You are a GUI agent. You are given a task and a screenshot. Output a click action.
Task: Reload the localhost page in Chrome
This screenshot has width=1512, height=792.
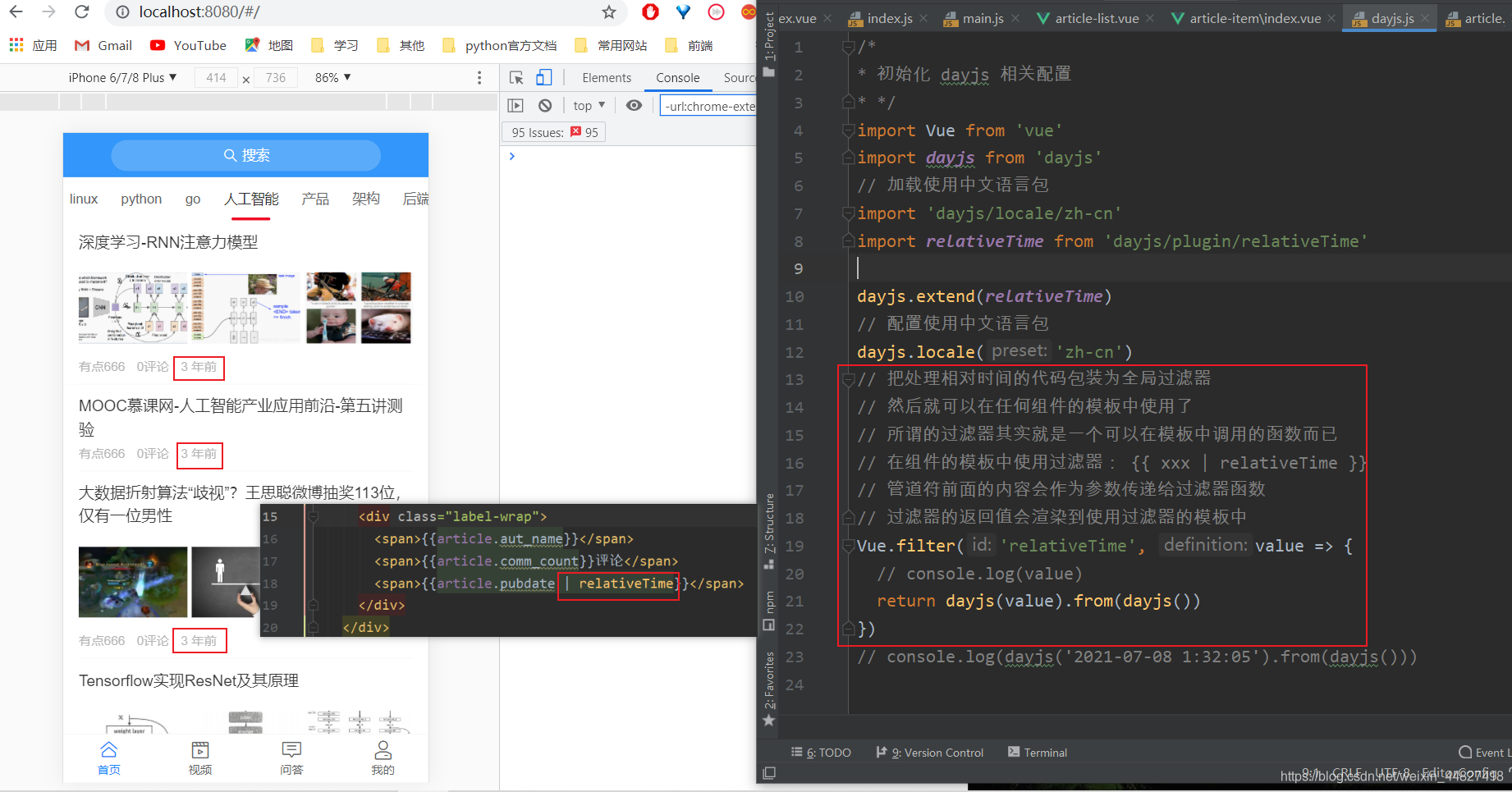point(81,11)
